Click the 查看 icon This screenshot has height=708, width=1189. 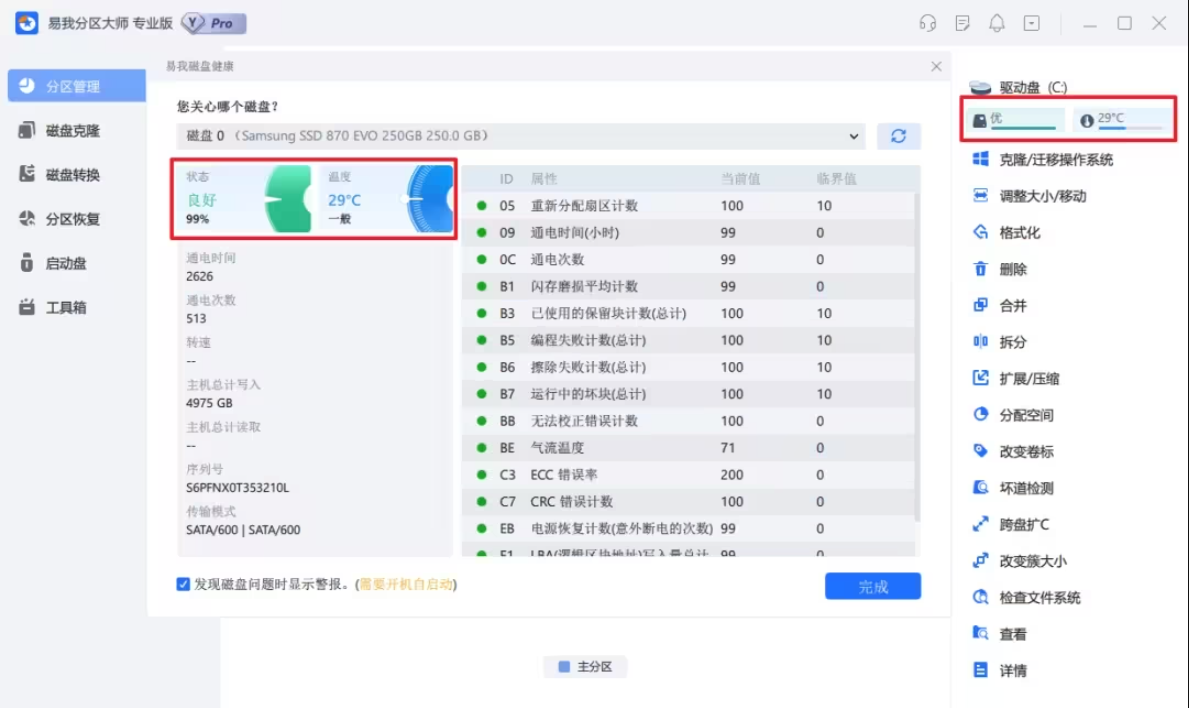980,633
